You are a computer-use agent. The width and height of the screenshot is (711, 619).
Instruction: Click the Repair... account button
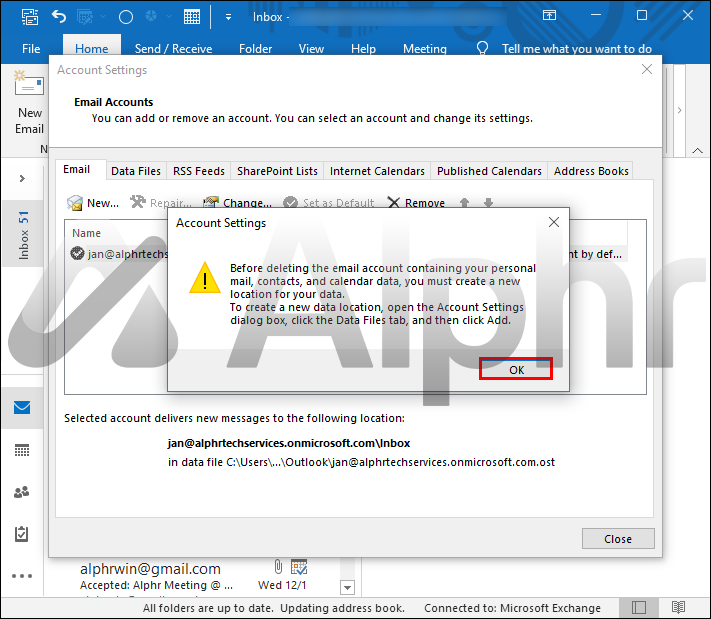(161, 203)
